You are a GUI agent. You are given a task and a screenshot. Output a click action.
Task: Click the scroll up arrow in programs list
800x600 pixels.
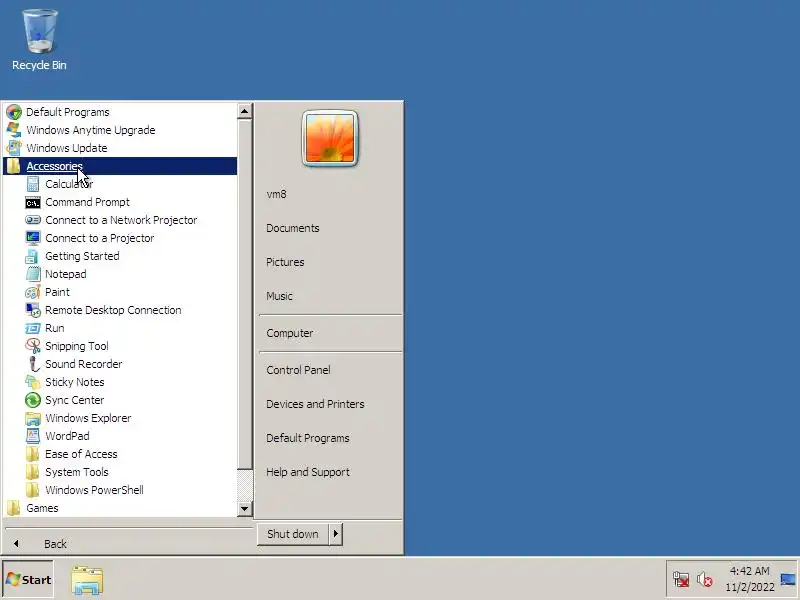[244, 111]
